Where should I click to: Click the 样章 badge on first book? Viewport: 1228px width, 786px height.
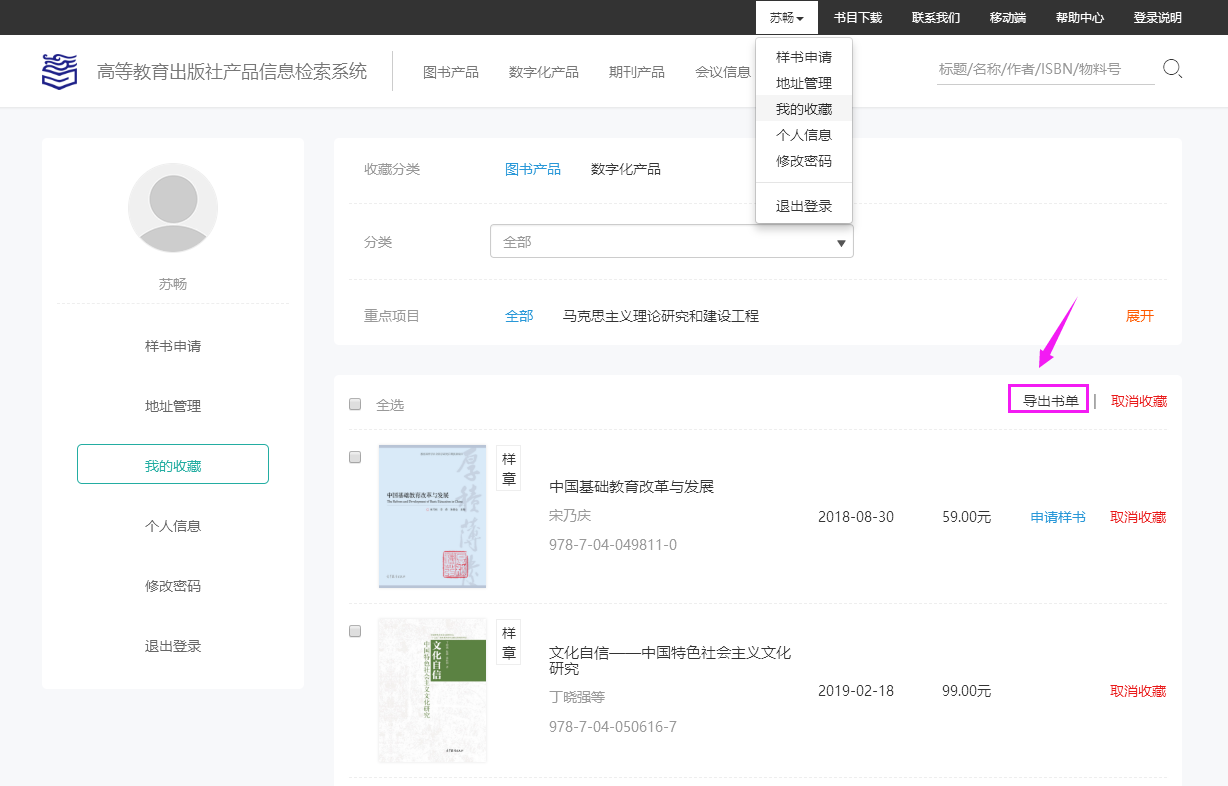click(509, 469)
